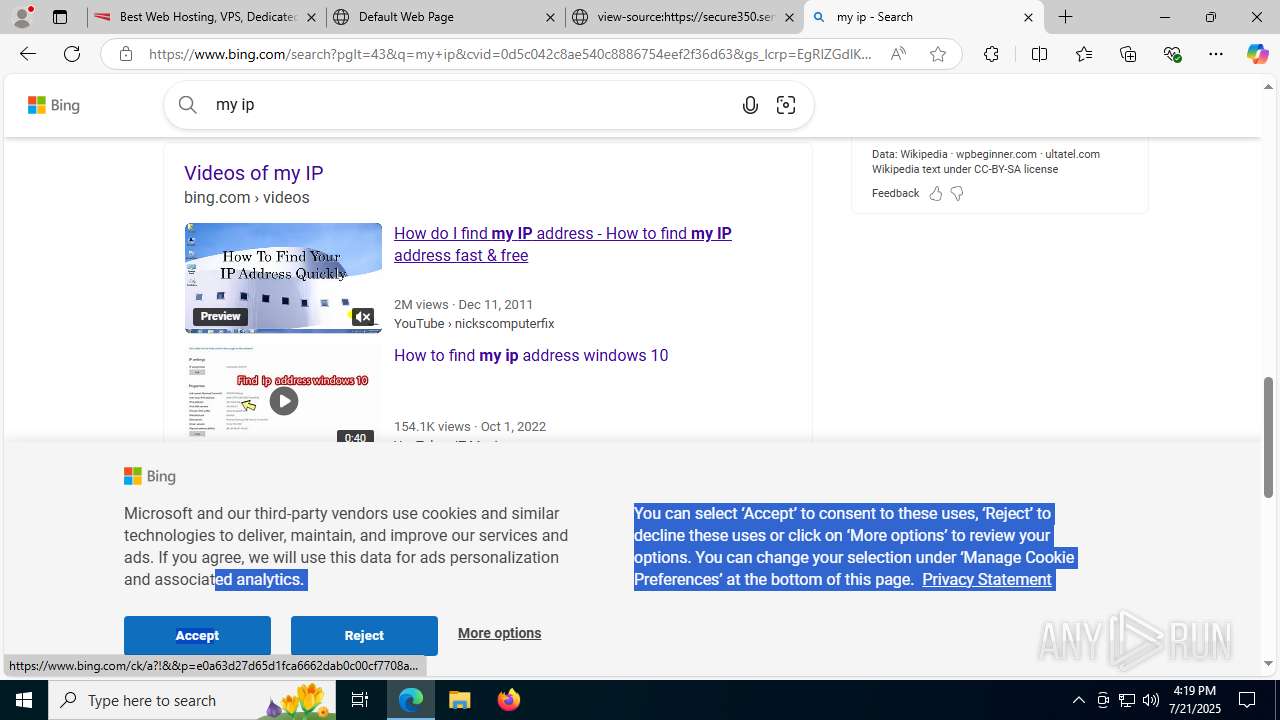This screenshot has width=1280, height=720.
Task: Reject Bing cookies
Action: (x=364, y=635)
